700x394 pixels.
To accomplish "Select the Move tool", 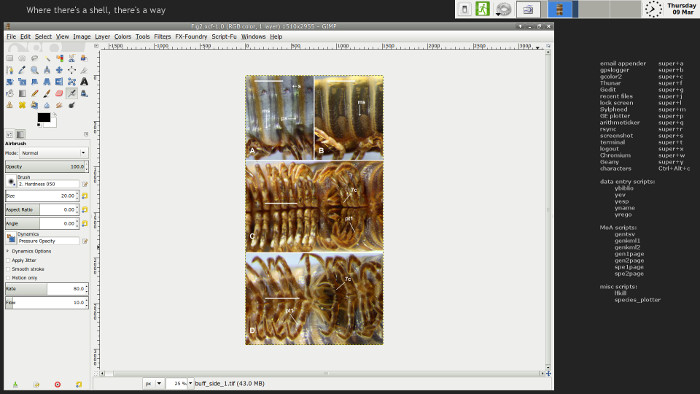I will coord(59,70).
